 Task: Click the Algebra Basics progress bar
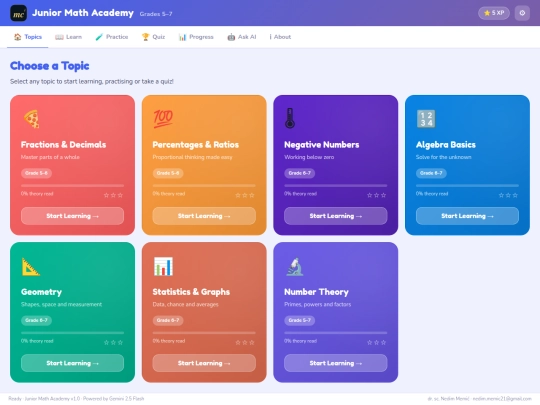click(467, 186)
